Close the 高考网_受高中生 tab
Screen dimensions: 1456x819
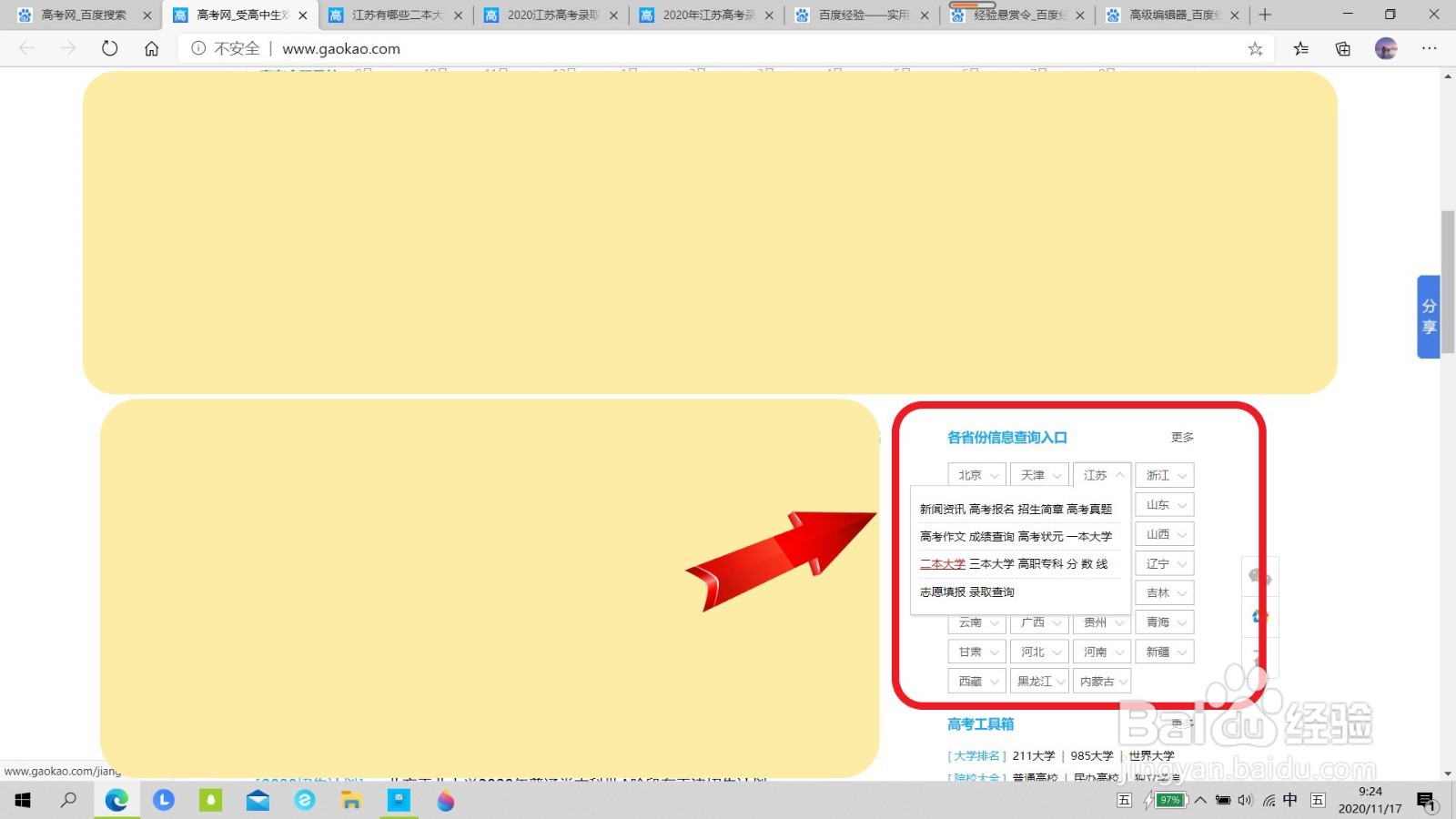point(303,15)
